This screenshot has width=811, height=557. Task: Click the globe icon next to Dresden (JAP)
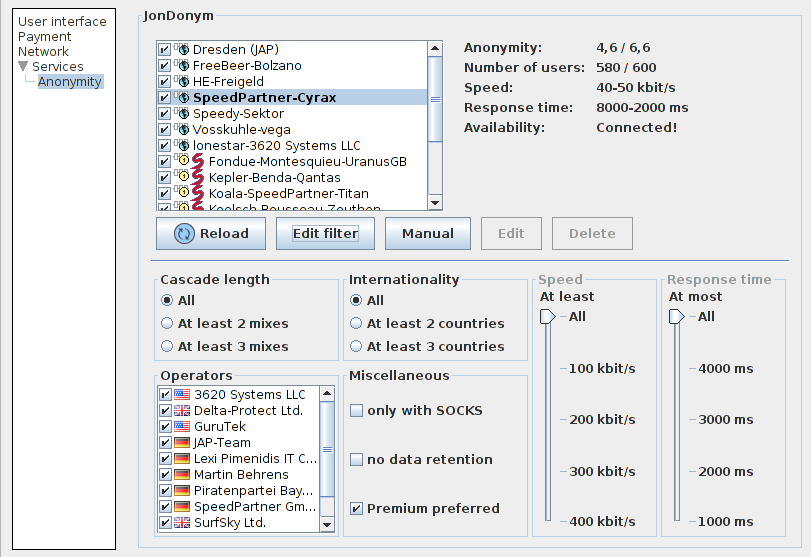184,50
